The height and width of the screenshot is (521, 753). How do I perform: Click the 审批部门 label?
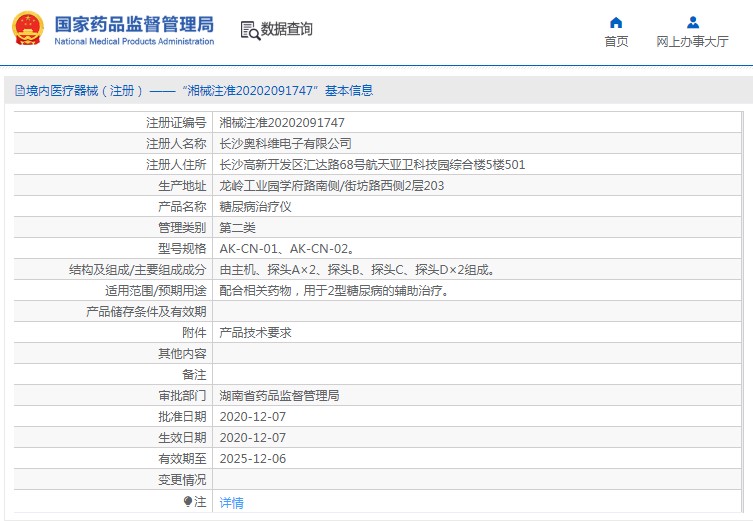click(x=182, y=396)
